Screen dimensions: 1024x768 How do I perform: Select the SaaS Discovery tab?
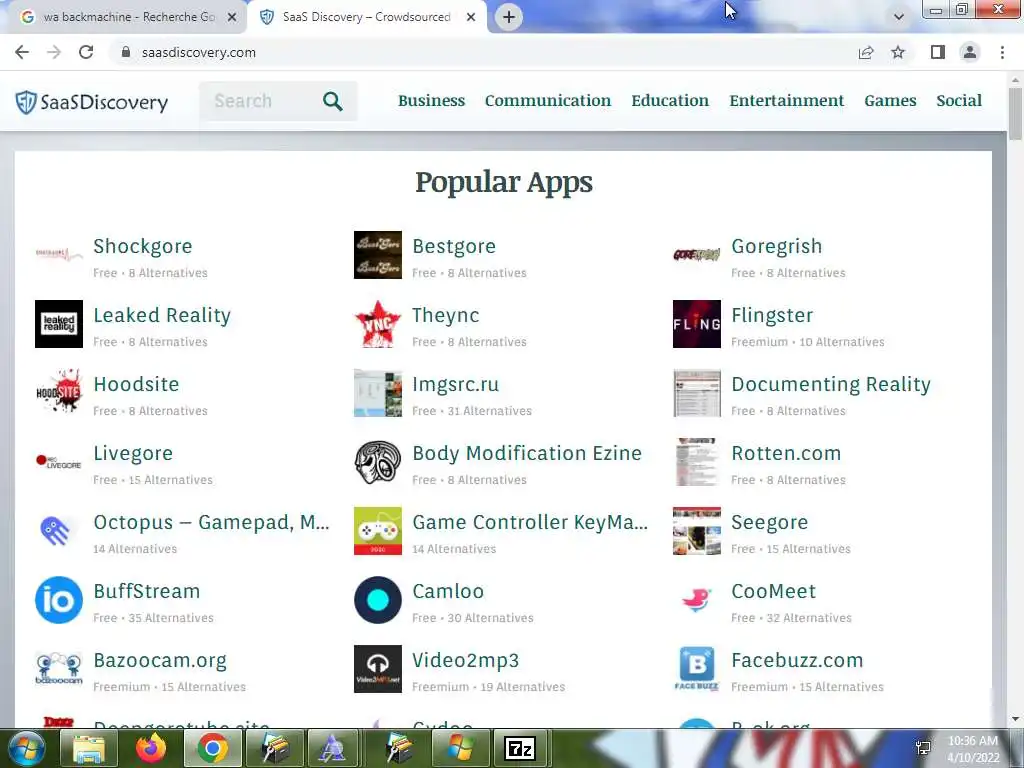pyautogui.click(x=366, y=17)
